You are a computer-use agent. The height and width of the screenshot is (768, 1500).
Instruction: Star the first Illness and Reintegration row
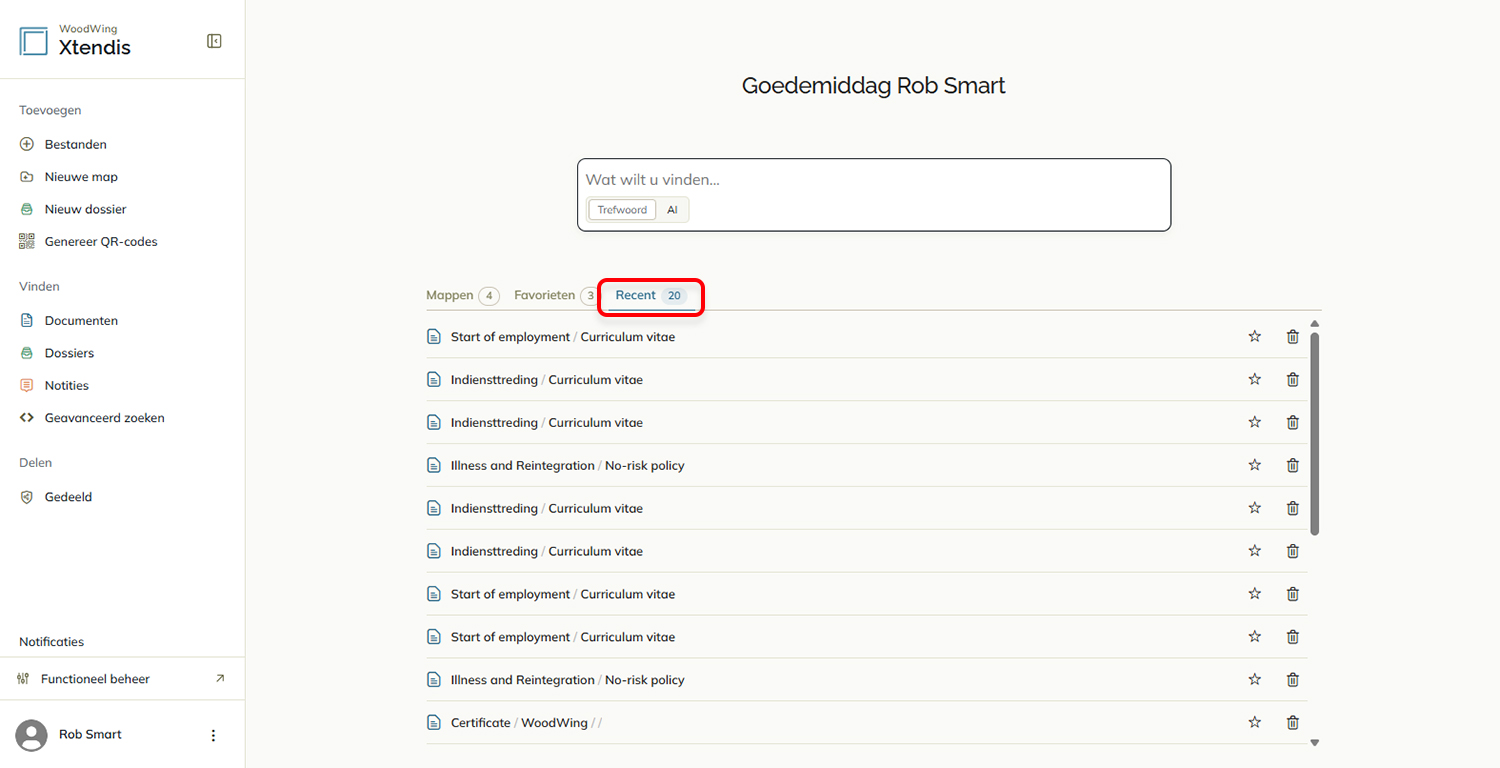pyautogui.click(x=1255, y=465)
